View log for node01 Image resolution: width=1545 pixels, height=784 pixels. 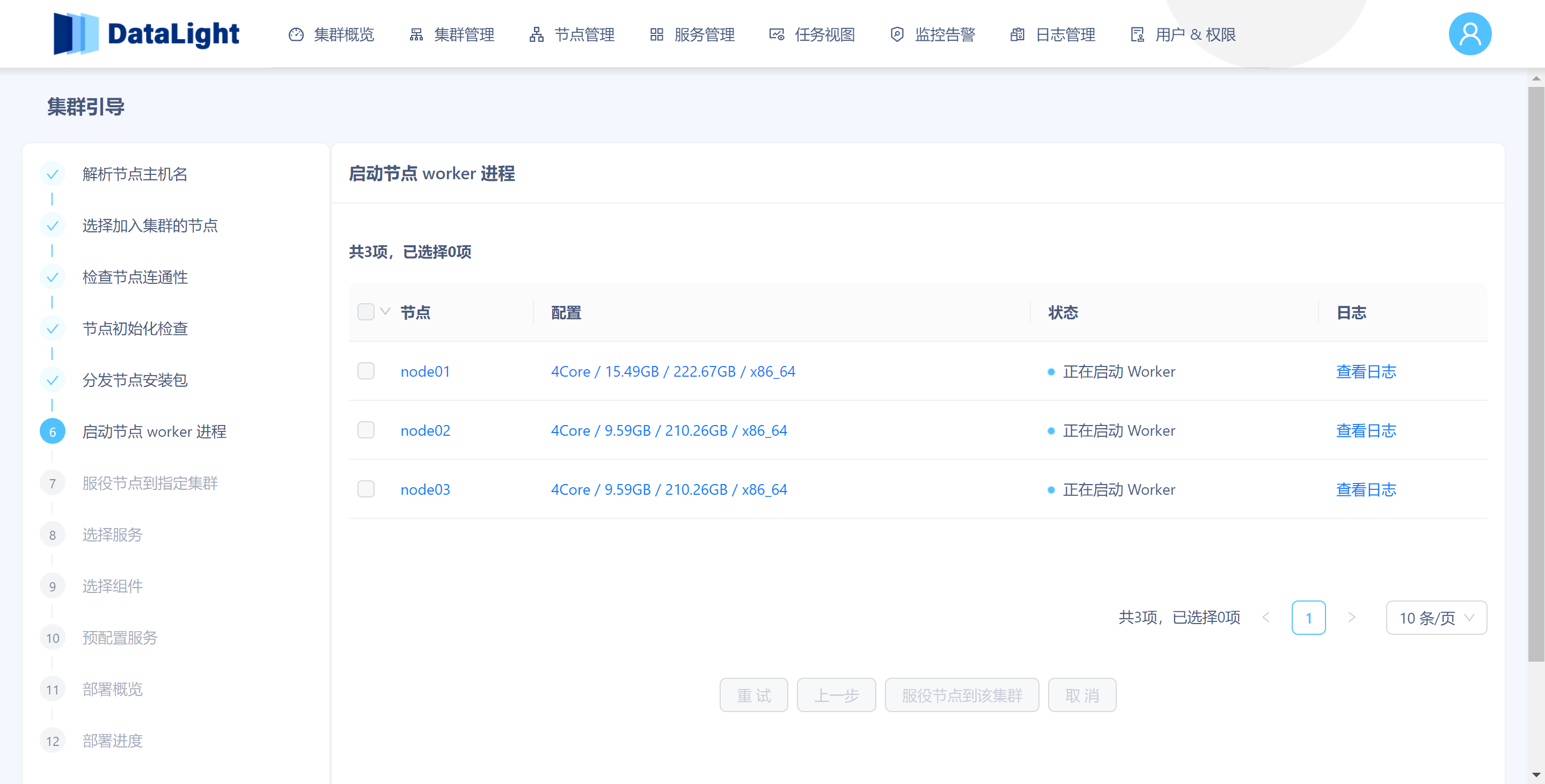click(x=1366, y=372)
